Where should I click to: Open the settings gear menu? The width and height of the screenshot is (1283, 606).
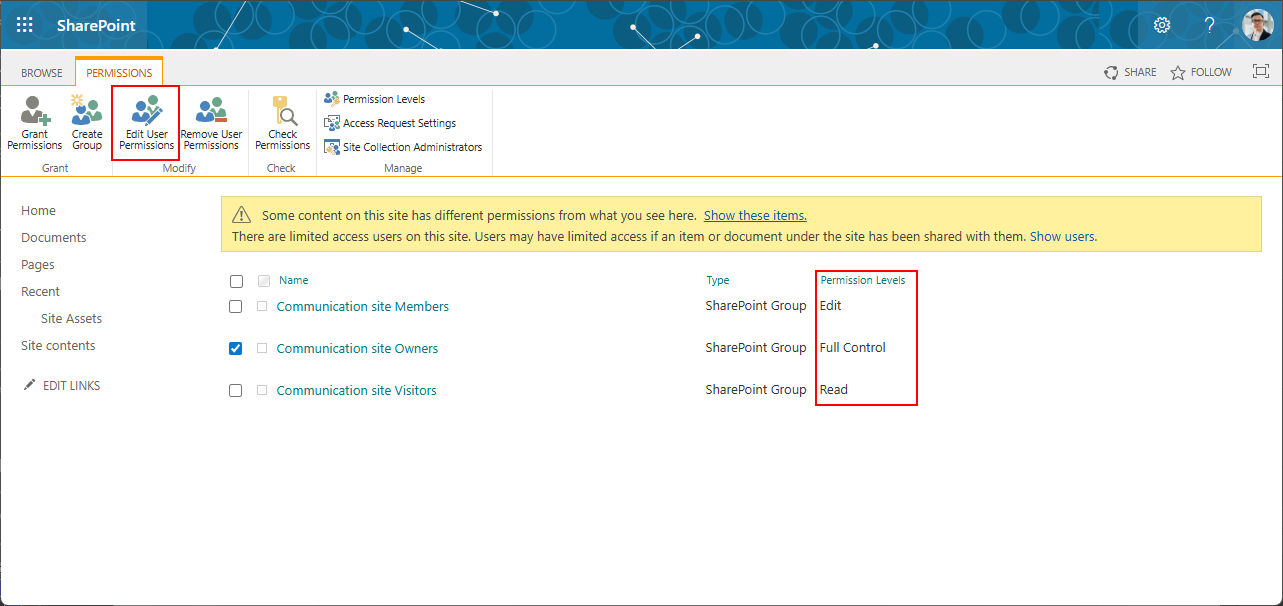(x=1161, y=24)
